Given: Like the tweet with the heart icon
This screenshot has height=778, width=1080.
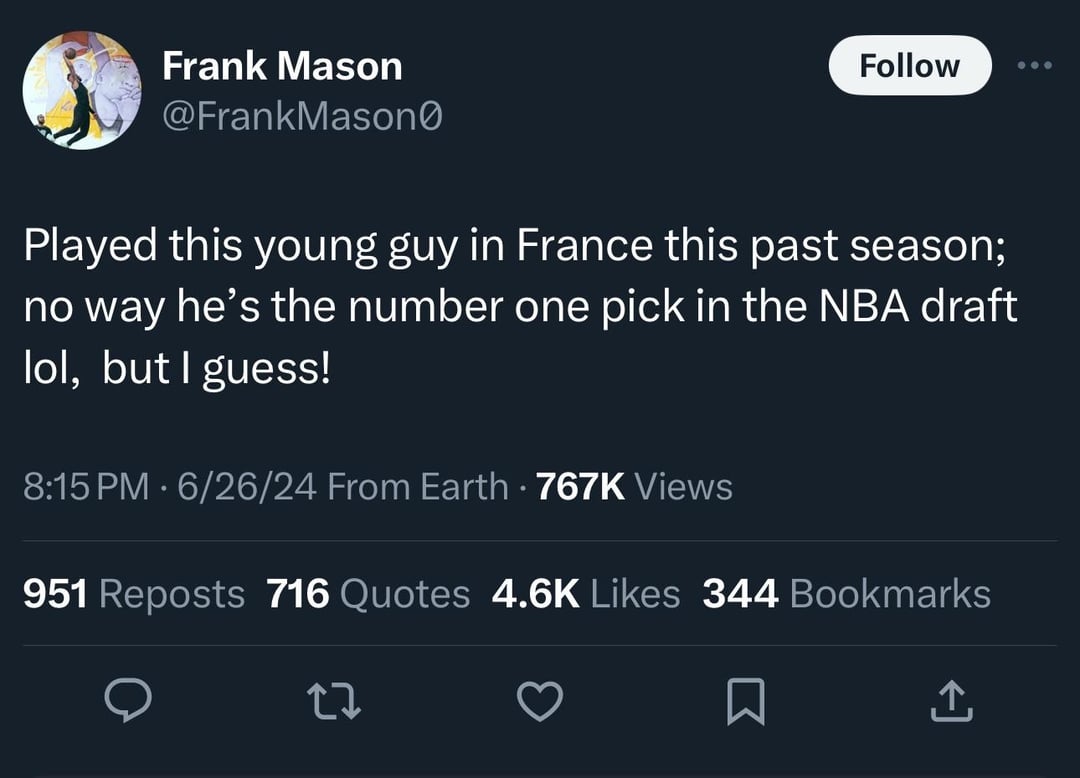Looking at the screenshot, I should coord(541,701).
